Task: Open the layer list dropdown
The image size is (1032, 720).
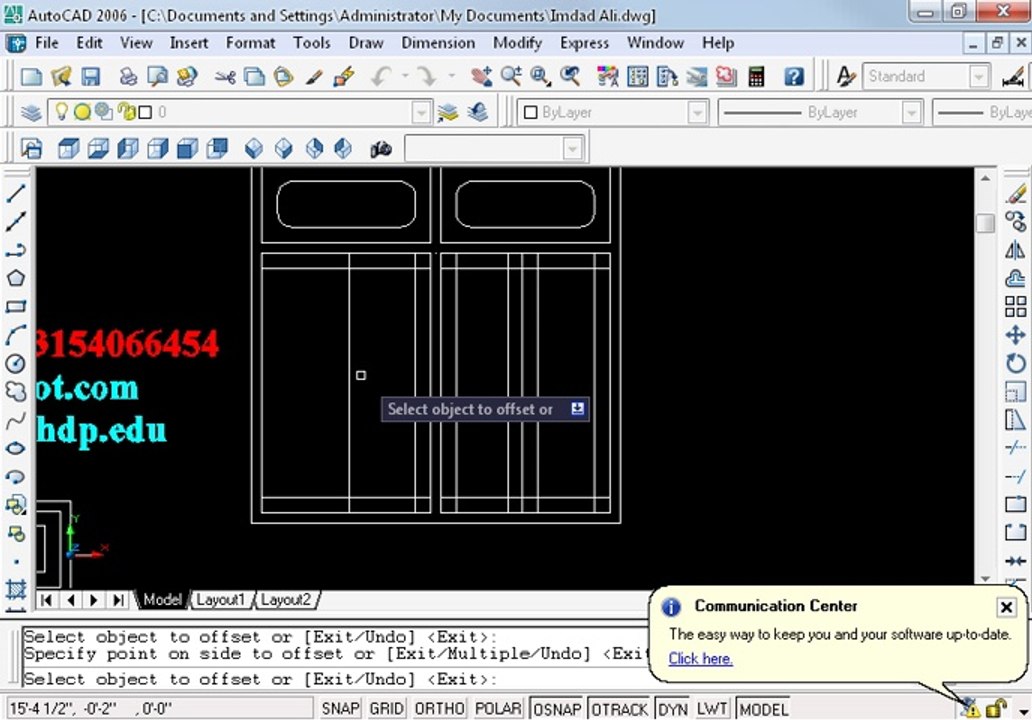Action: pos(421,113)
